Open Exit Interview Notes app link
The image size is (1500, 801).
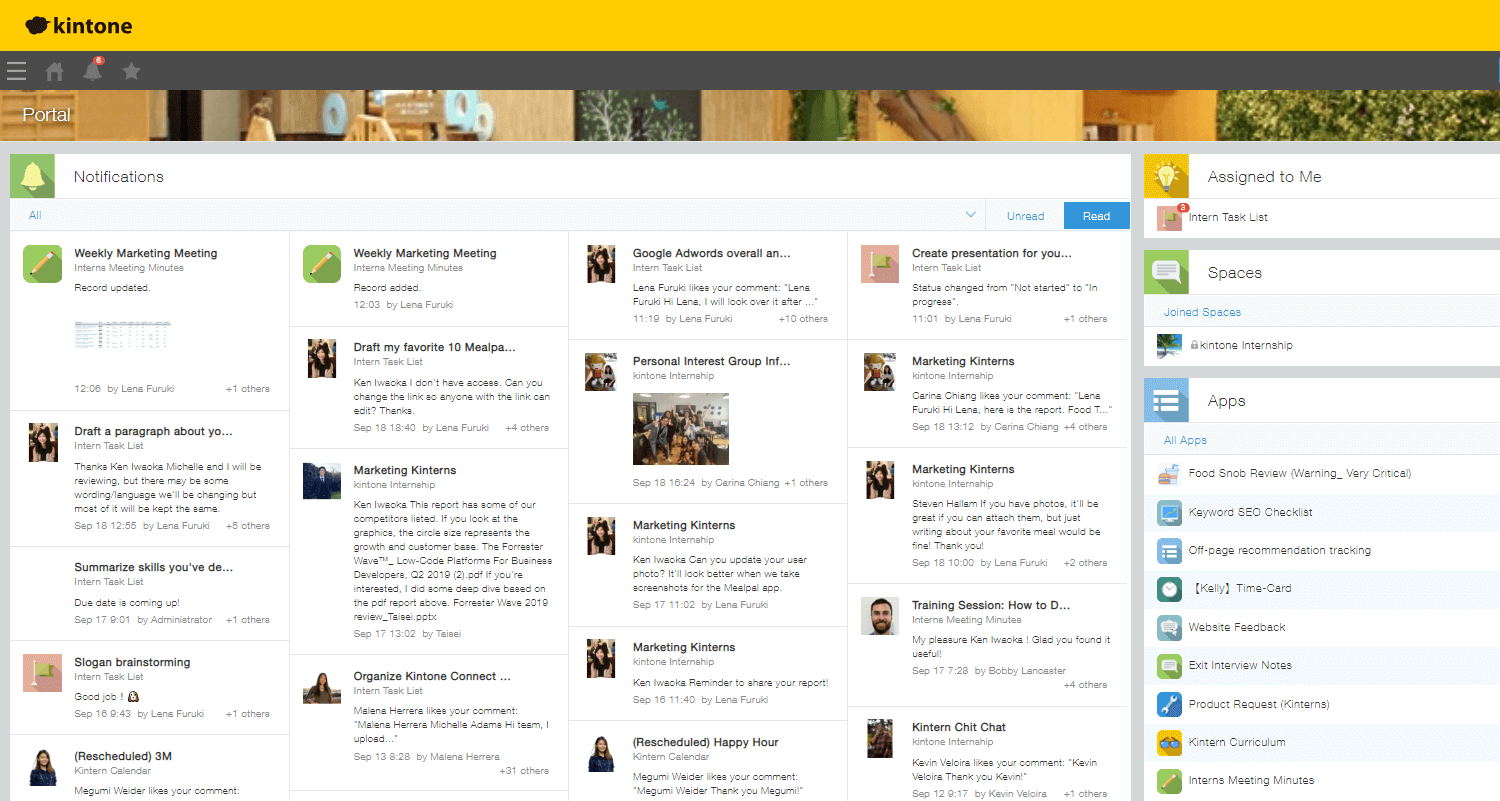click(x=1240, y=665)
